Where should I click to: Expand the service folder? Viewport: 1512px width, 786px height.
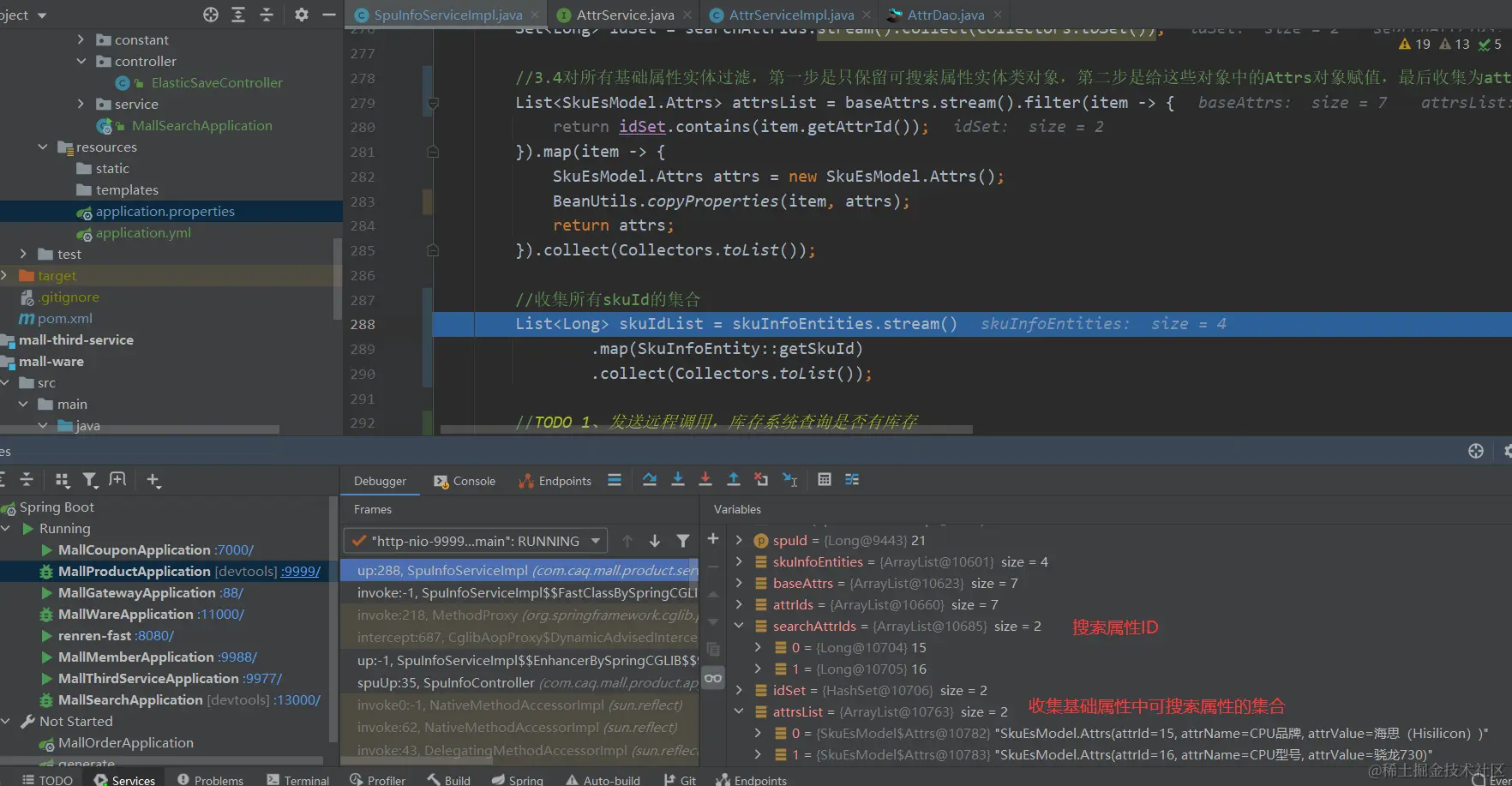81,104
